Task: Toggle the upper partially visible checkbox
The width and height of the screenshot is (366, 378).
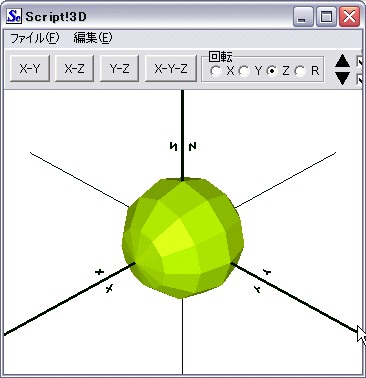Action: pyautogui.click(x=359, y=62)
